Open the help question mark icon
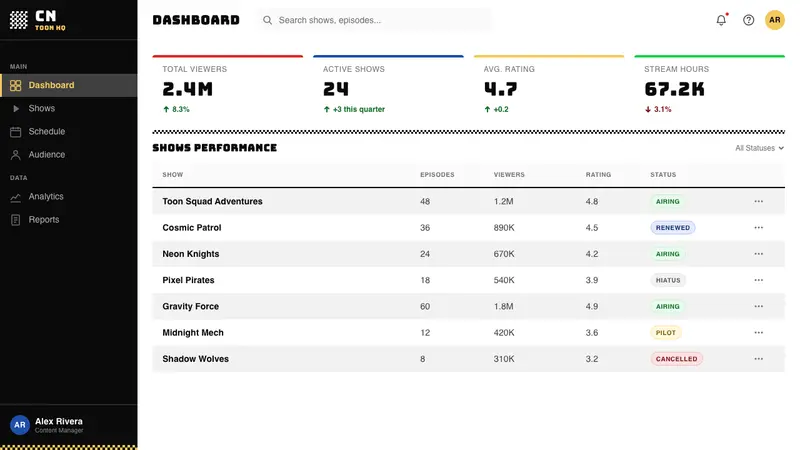Image resolution: width=800 pixels, height=450 pixels. click(x=748, y=20)
